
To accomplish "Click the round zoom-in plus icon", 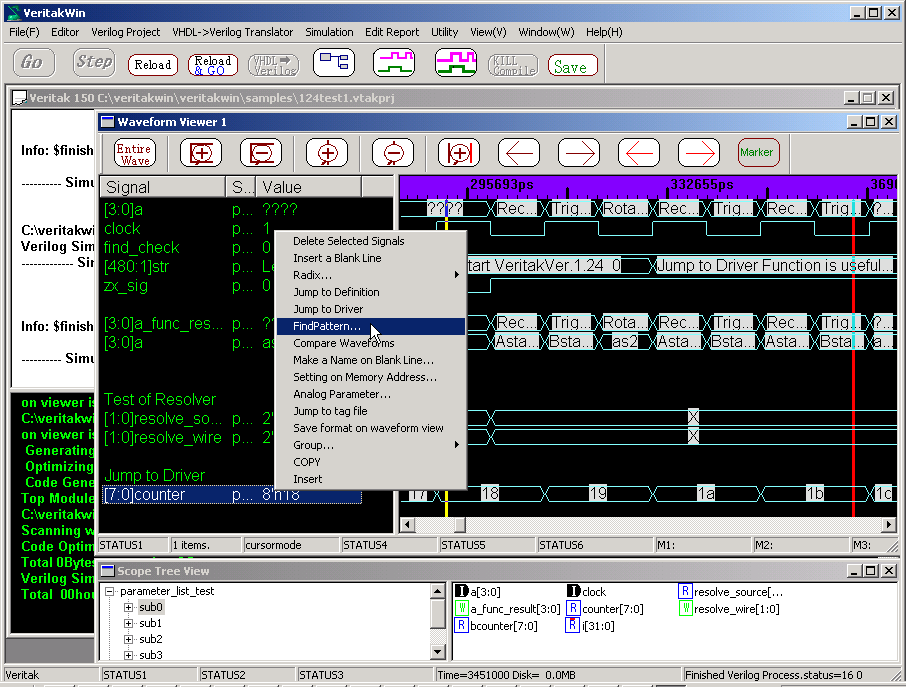I will [x=327, y=153].
